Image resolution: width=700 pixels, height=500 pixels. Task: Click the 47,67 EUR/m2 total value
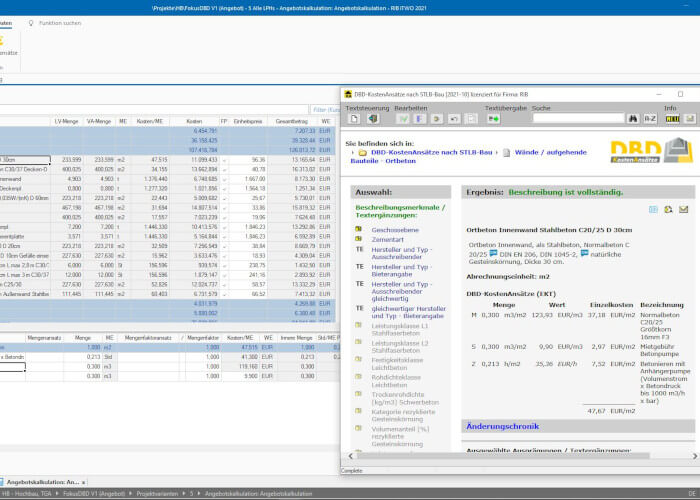(x=611, y=411)
